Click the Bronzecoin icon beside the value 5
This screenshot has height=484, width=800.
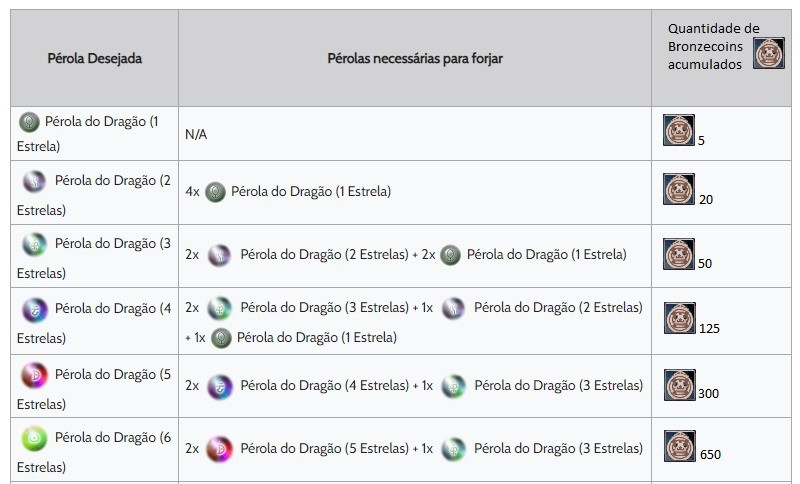(679, 130)
